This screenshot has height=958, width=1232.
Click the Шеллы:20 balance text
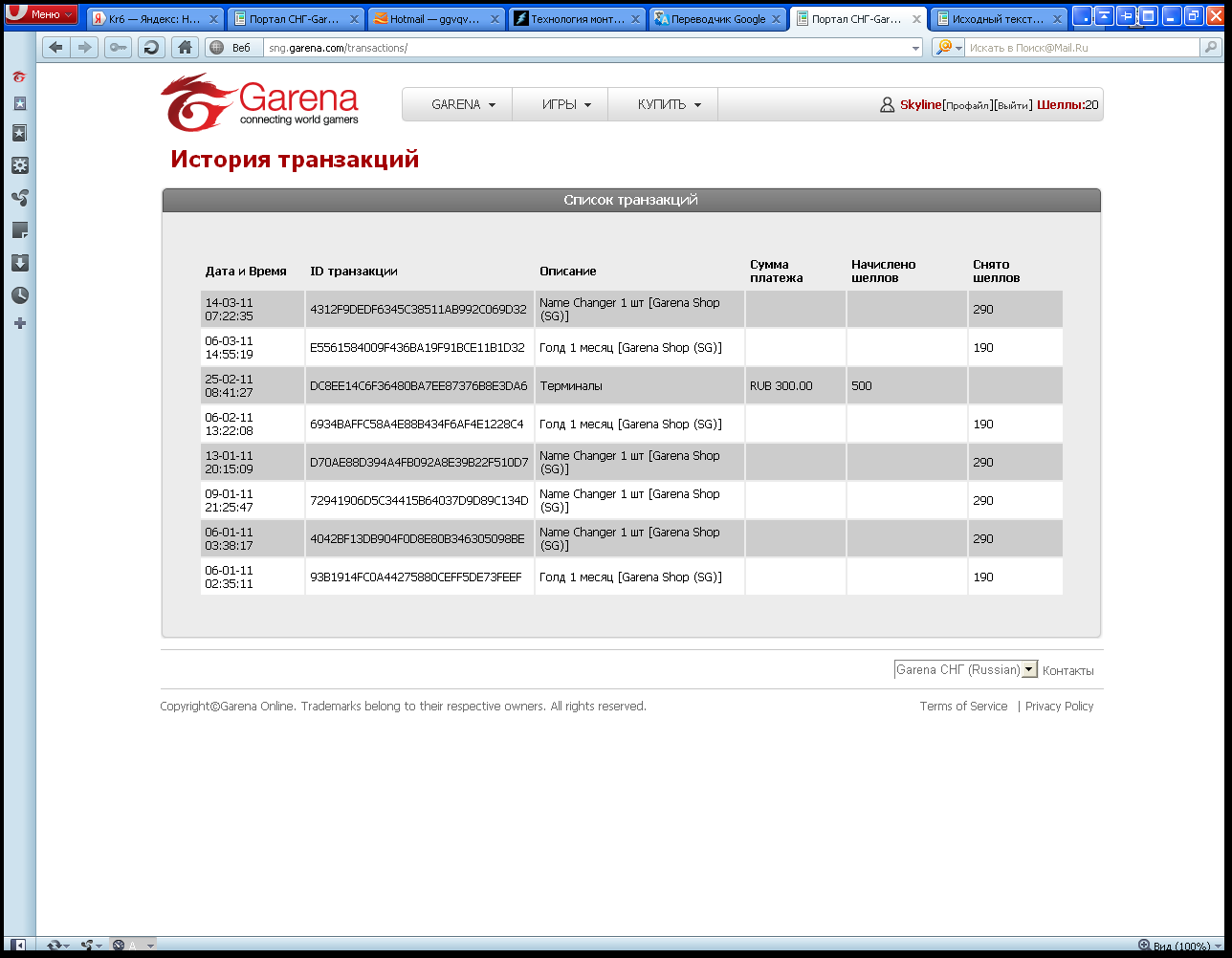coord(1067,105)
